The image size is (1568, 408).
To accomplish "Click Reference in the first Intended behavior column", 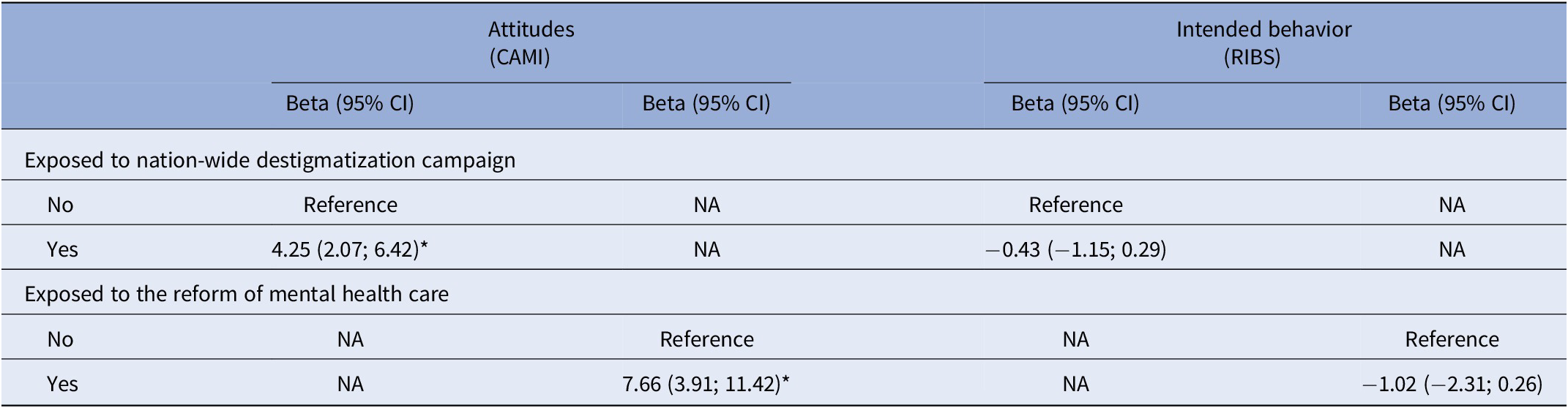I will (x=1075, y=205).
